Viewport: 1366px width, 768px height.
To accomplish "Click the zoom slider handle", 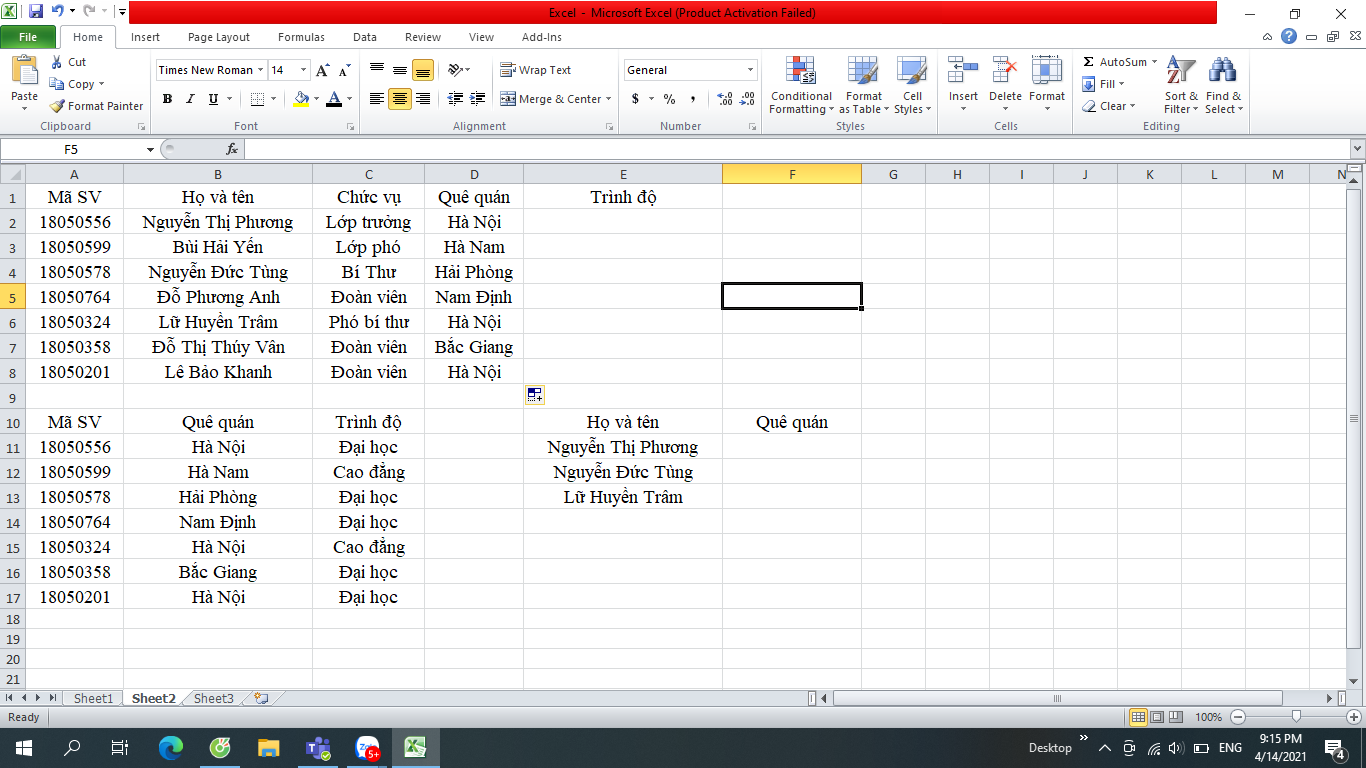I will tap(1296, 717).
